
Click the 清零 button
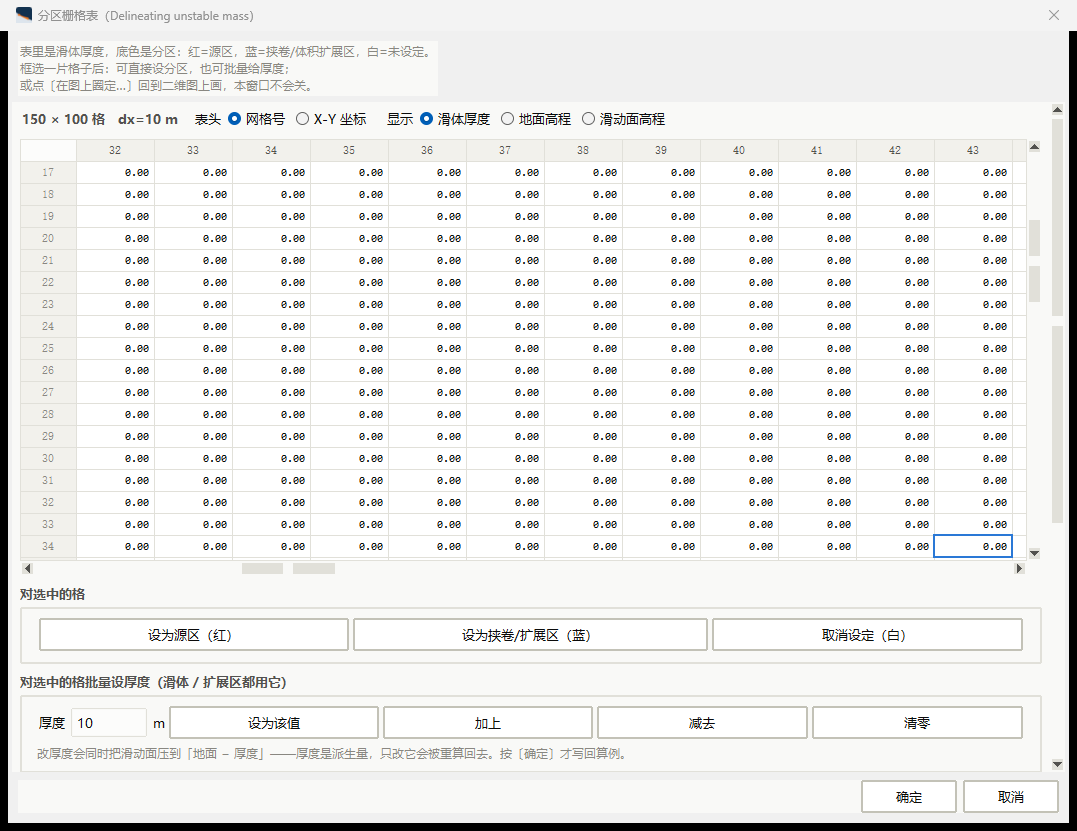(x=917, y=722)
